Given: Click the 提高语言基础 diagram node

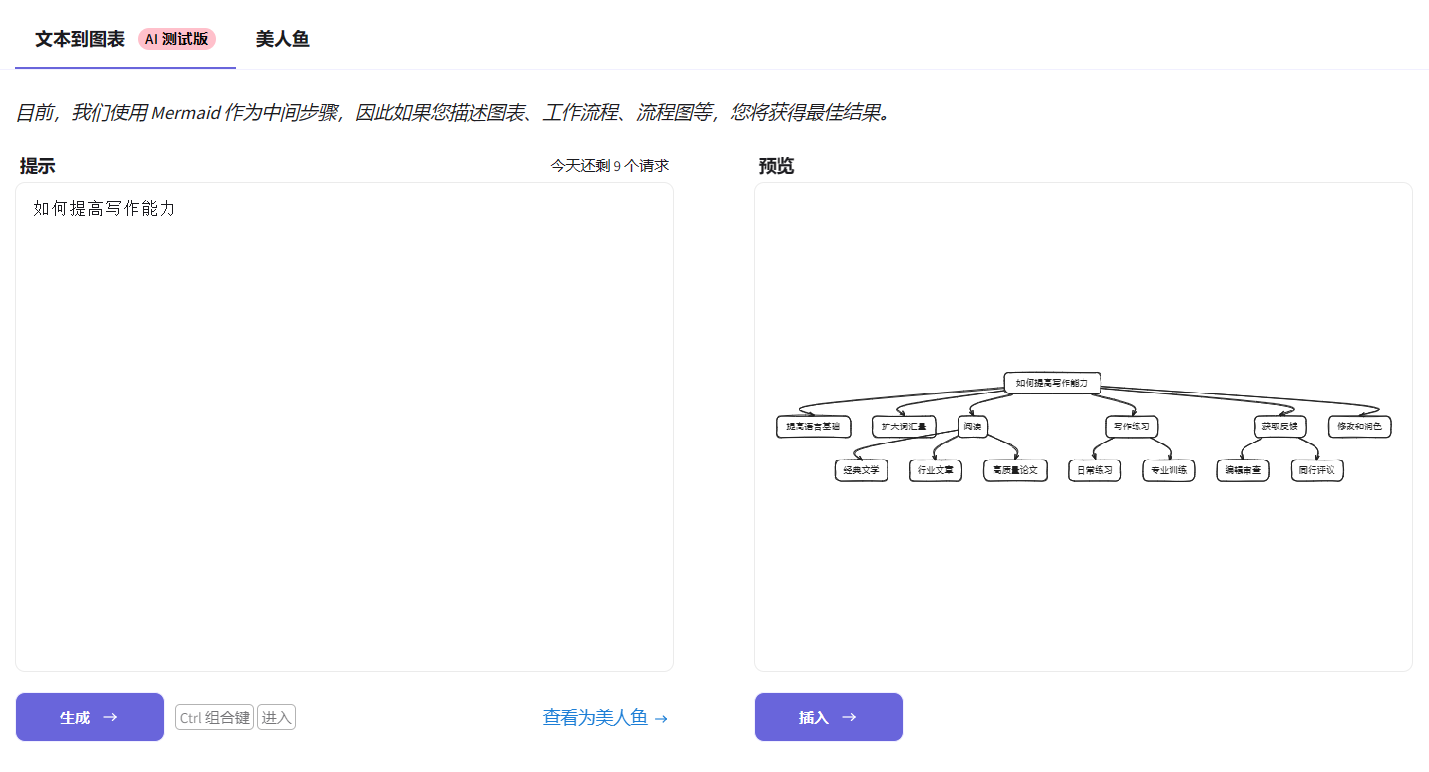Looking at the screenshot, I should pyautogui.click(x=813, y=427).
